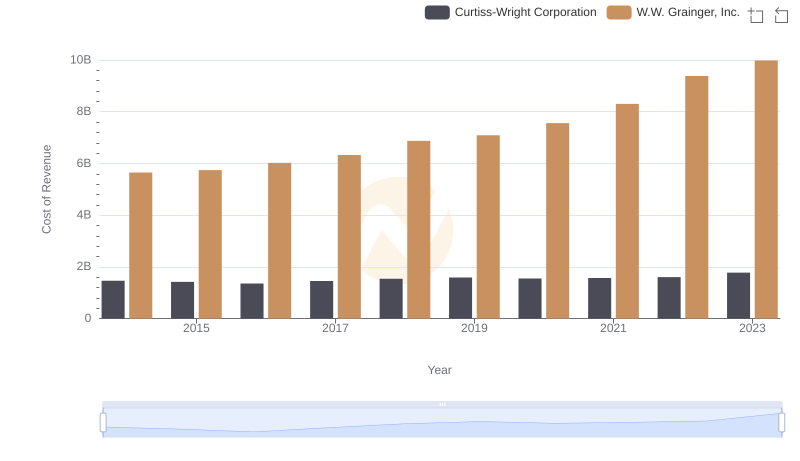Select the 2021 W.W. Grainger bar

[628, 211]
